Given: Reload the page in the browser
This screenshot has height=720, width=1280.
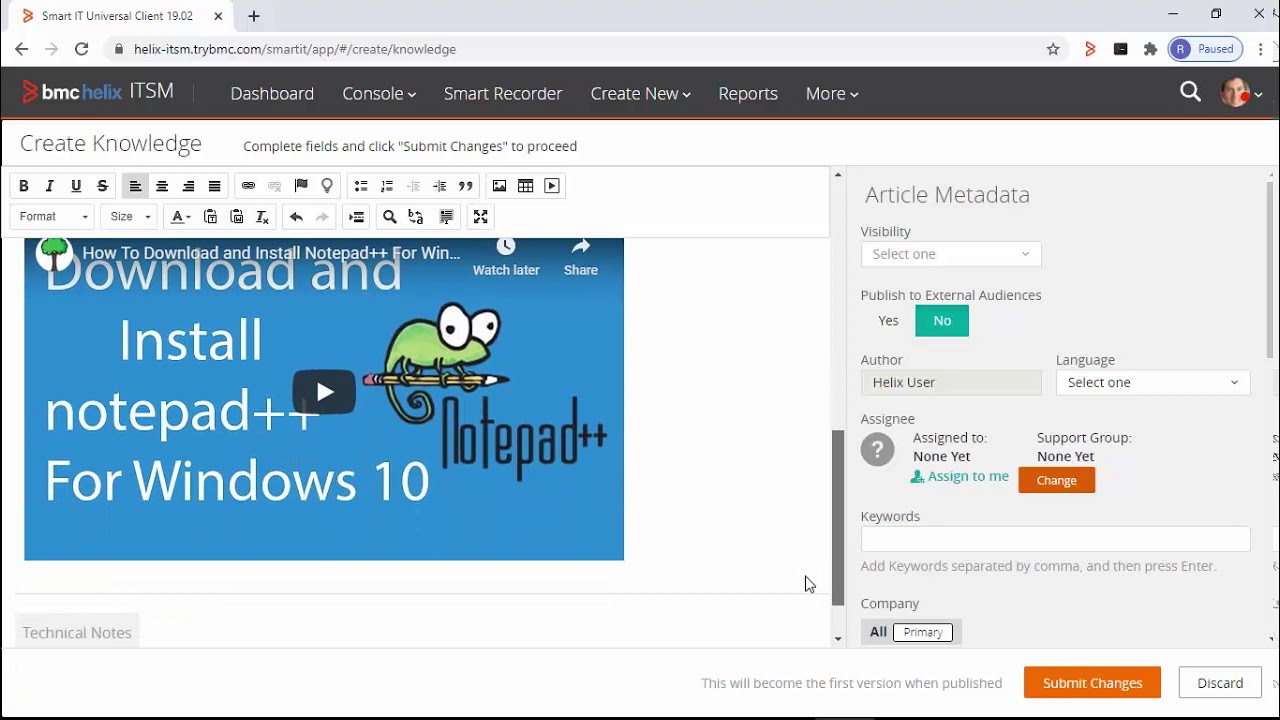Looking at the screenshot, I should 82,49.
